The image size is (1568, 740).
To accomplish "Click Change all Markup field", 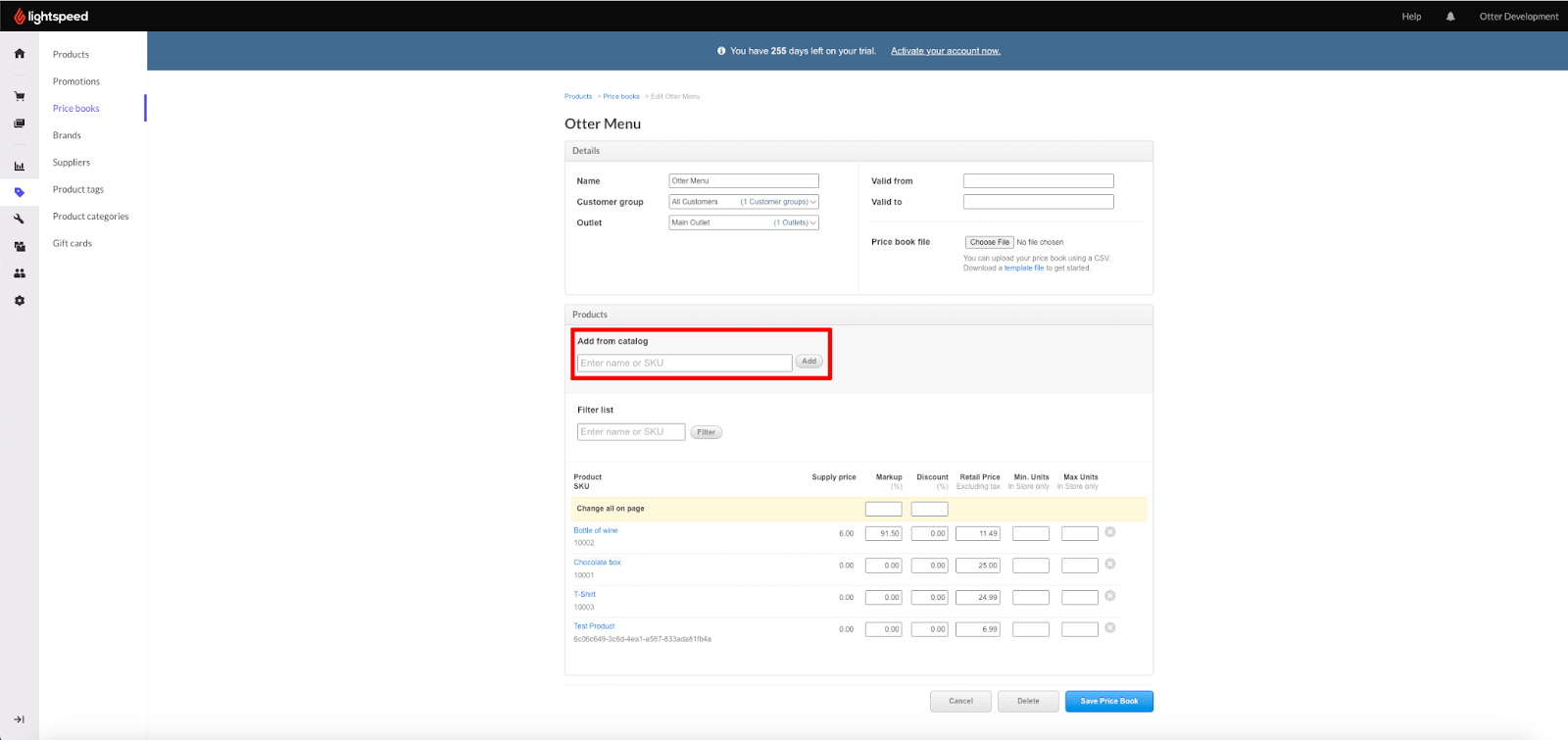I will tap(883, 509).
